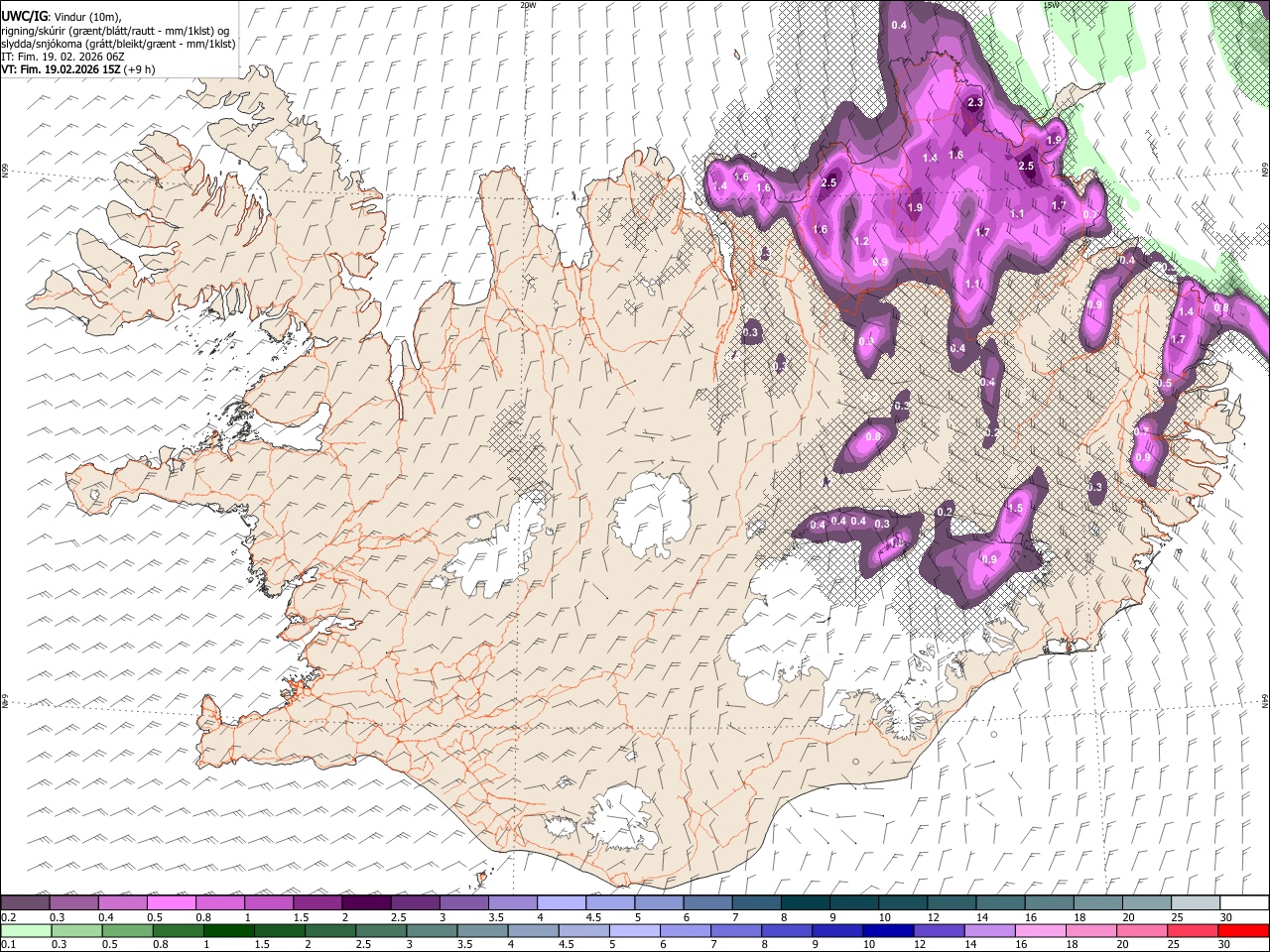The image size is (1270, 952).
Task: Pick the darkest purple 2 snow scale swatch
Action: [366, 903]
